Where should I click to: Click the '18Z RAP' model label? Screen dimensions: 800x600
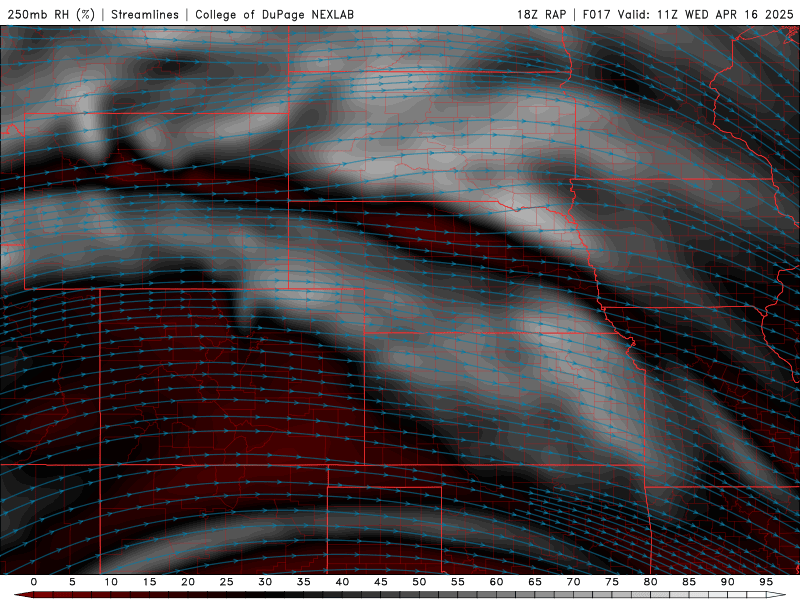click(541, 14)
